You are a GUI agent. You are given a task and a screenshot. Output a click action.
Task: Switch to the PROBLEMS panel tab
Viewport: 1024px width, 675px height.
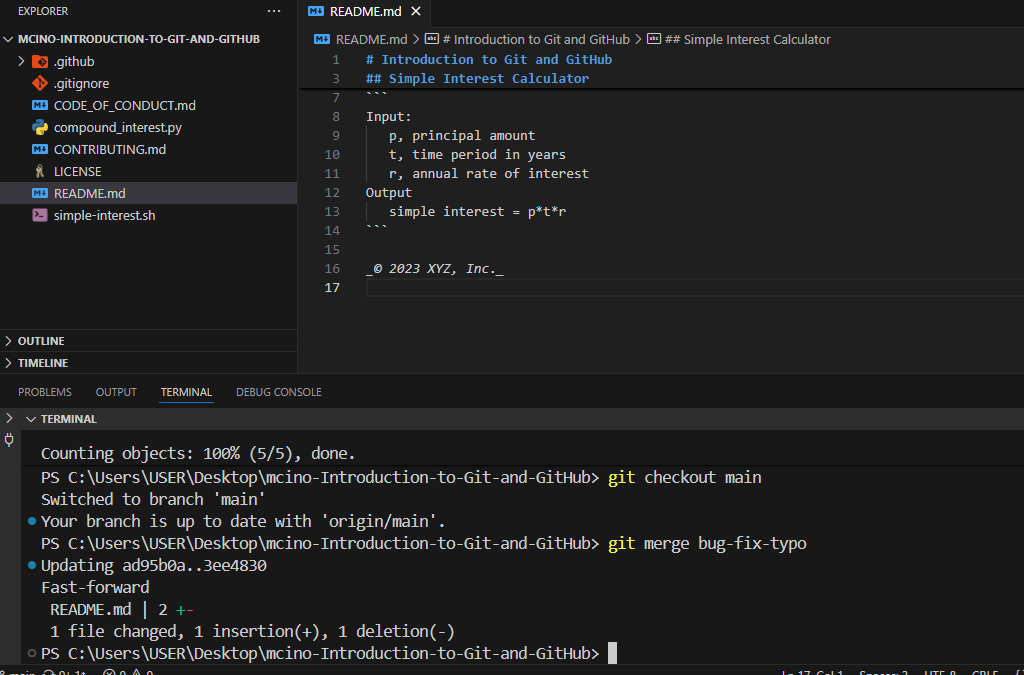[45, 392]
